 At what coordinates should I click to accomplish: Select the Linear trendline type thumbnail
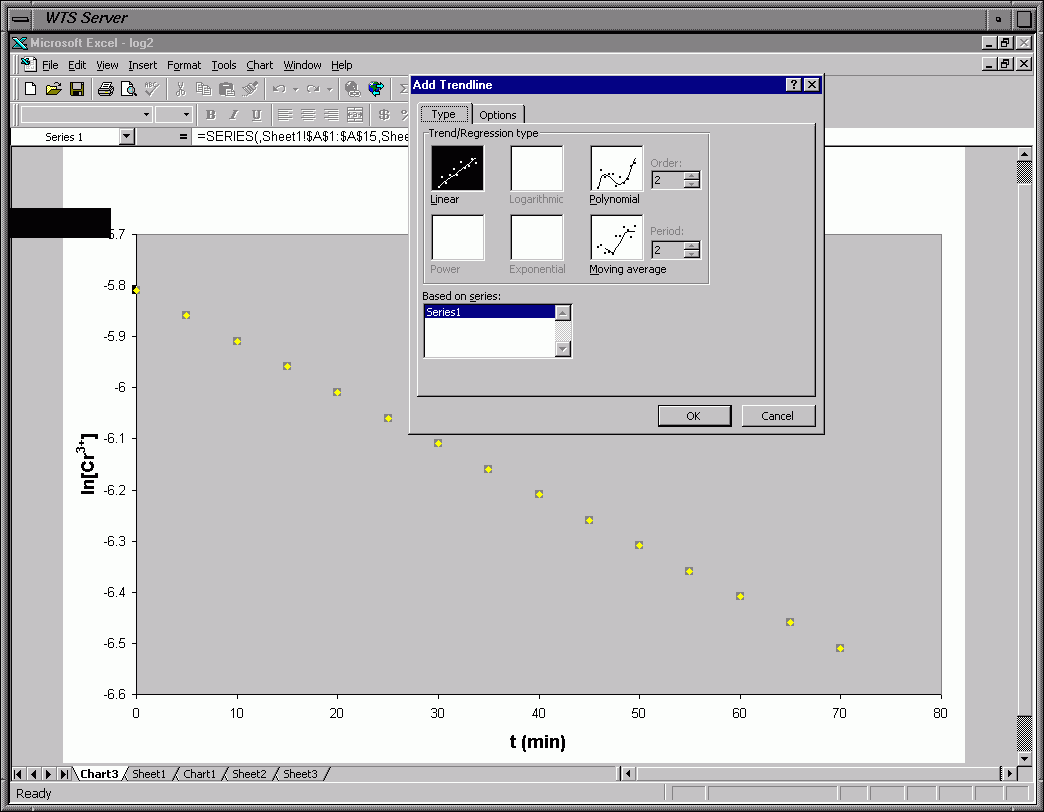(x=457, y=168)
